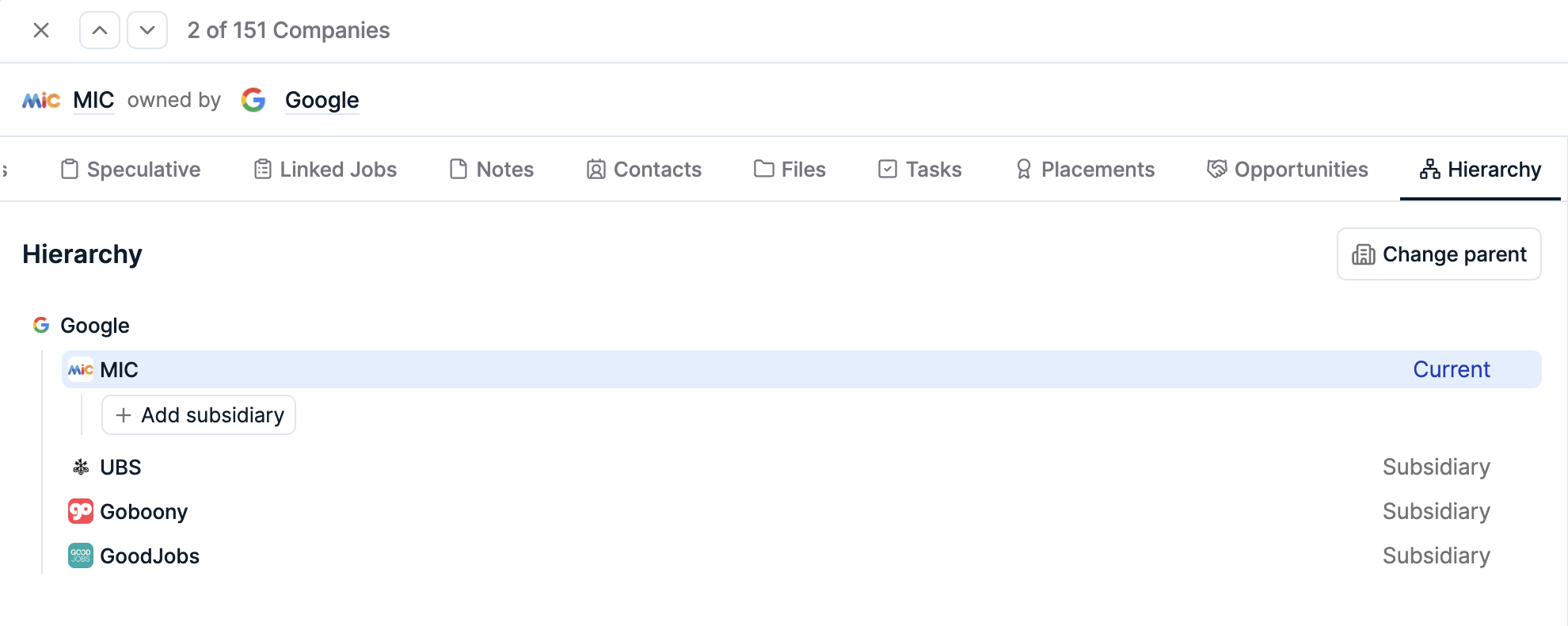Screen dimensions: 1568x626
Task: Click the MIC icon in the hierarchy row
Action: click(81, 369)
